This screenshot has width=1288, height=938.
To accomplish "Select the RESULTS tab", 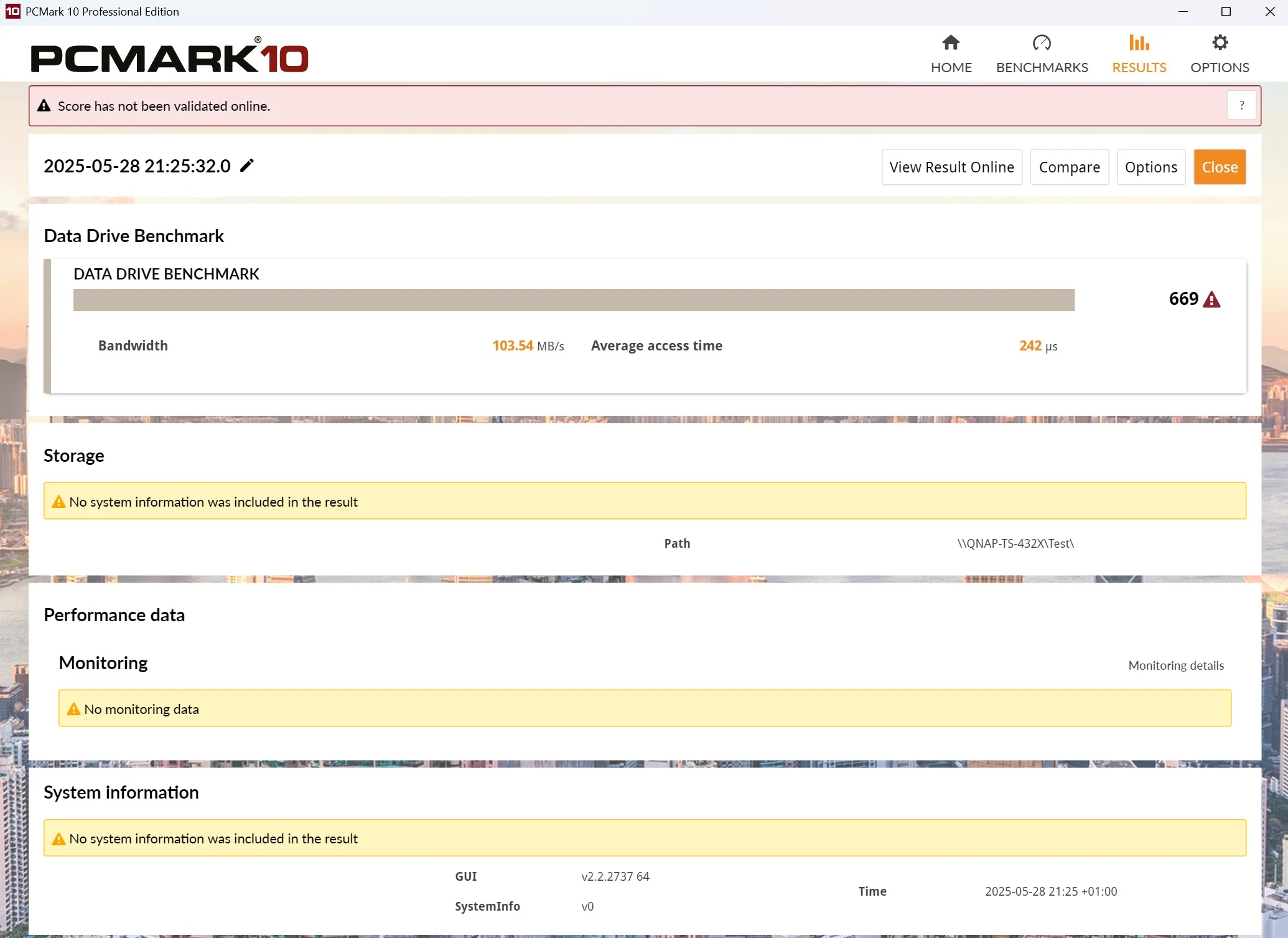I will (1139, 54).
